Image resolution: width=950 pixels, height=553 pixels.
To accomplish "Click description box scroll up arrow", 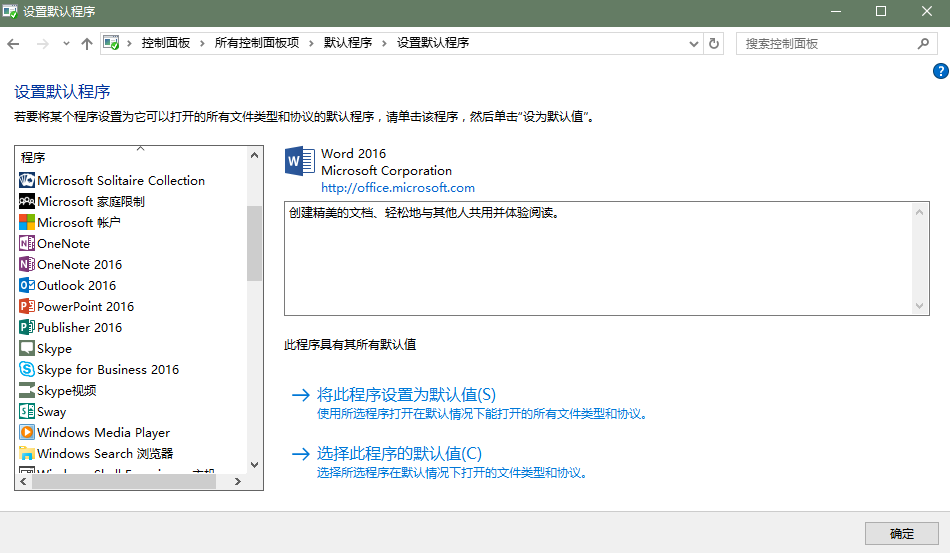I will click(x=919, y=212).
